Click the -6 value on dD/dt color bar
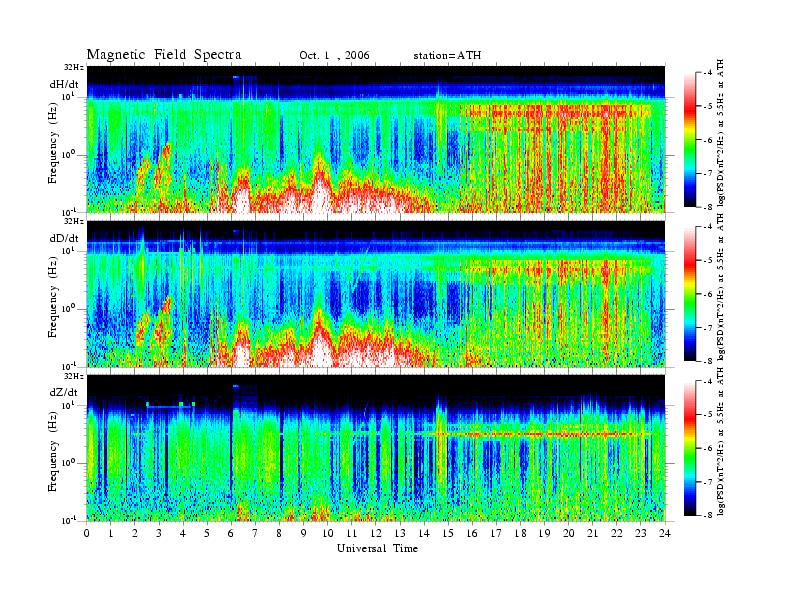Image resolution: width=792 pixels, height=612 pixels. pos(707,294)
